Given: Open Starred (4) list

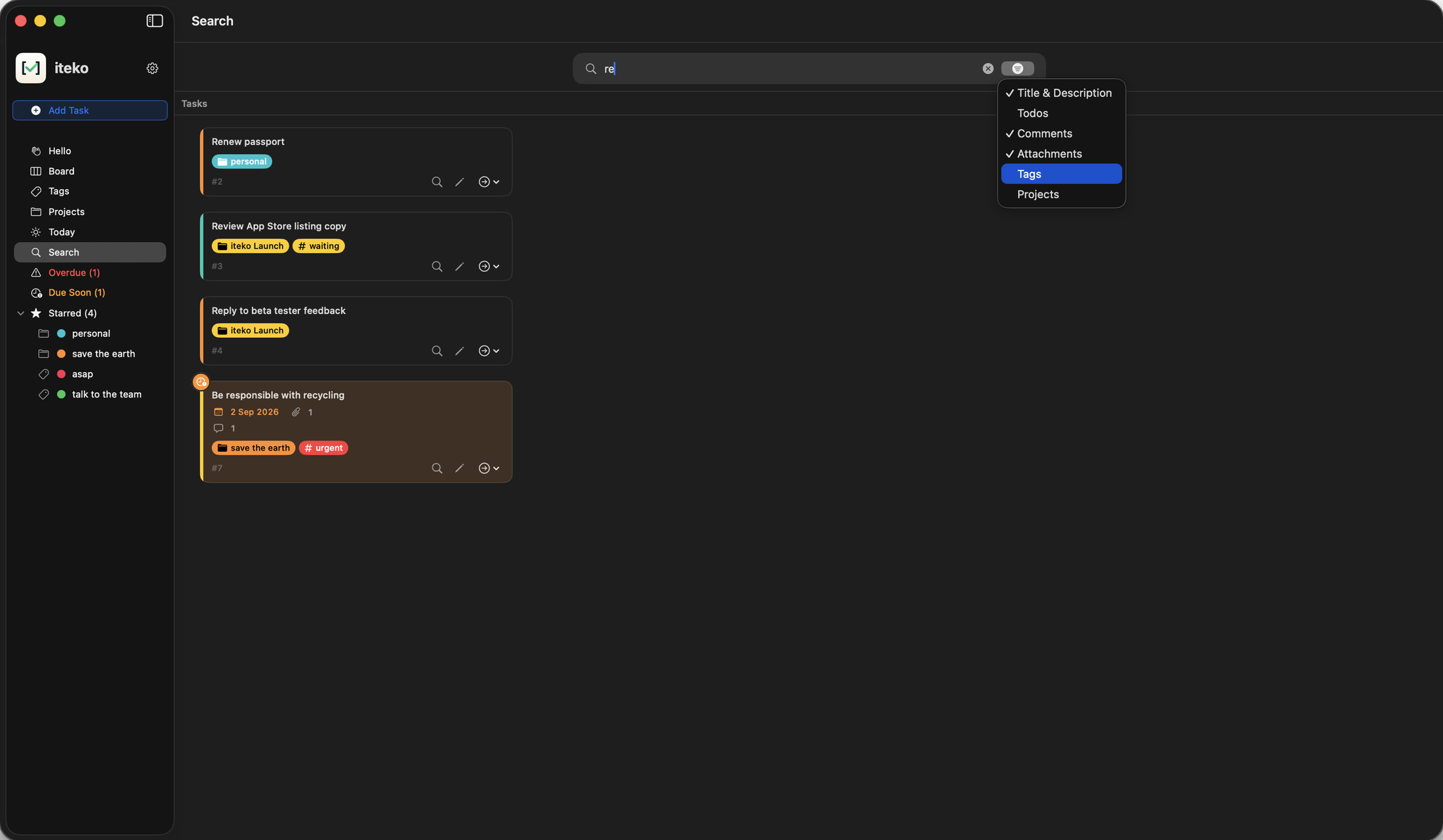Looking at the screenshot, I should (72, 313).
